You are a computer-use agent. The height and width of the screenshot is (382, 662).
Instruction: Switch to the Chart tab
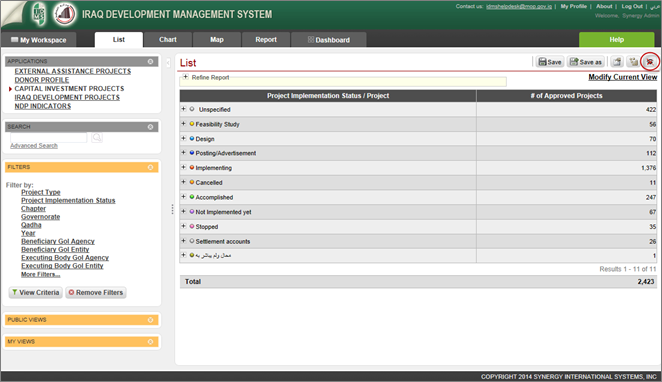pos(168,40)
